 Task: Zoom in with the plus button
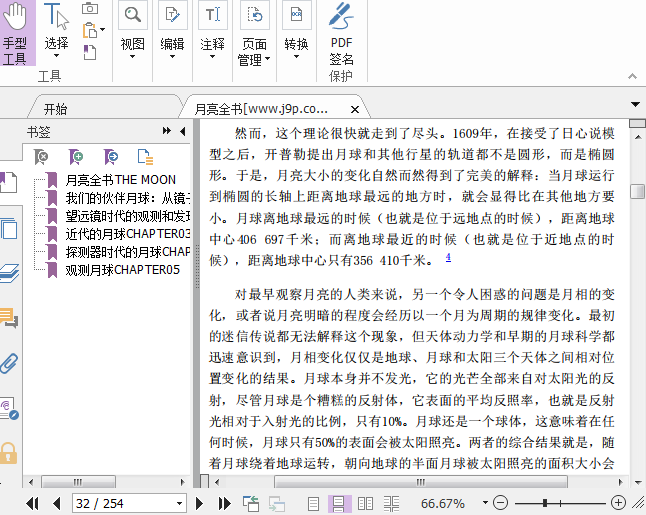(618, 503)
